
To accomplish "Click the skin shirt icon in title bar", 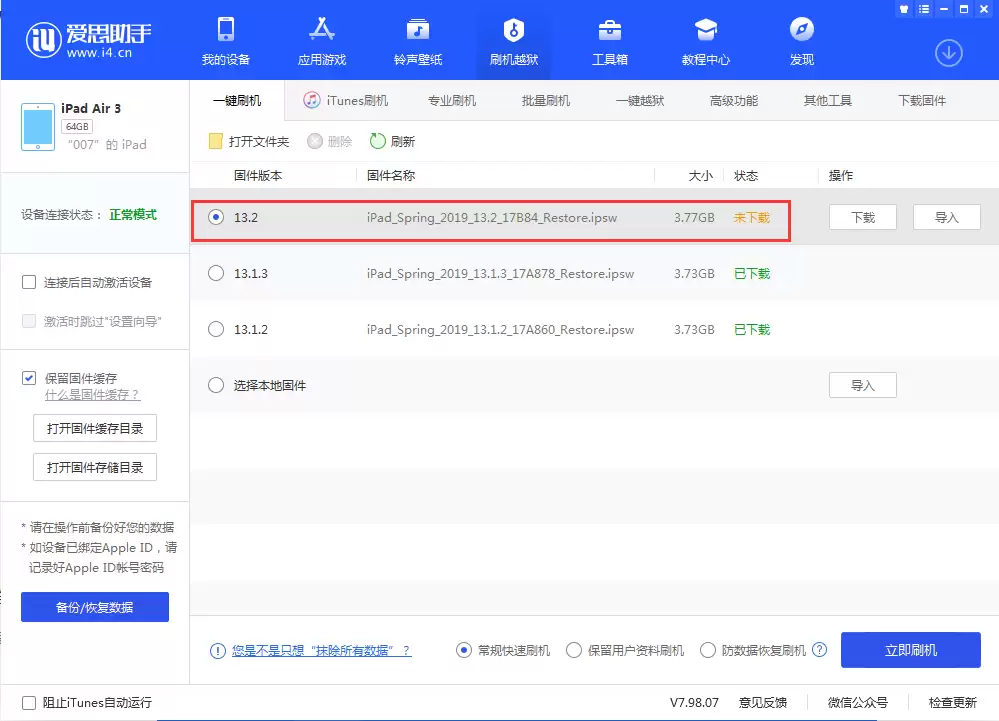I will 903,9.
